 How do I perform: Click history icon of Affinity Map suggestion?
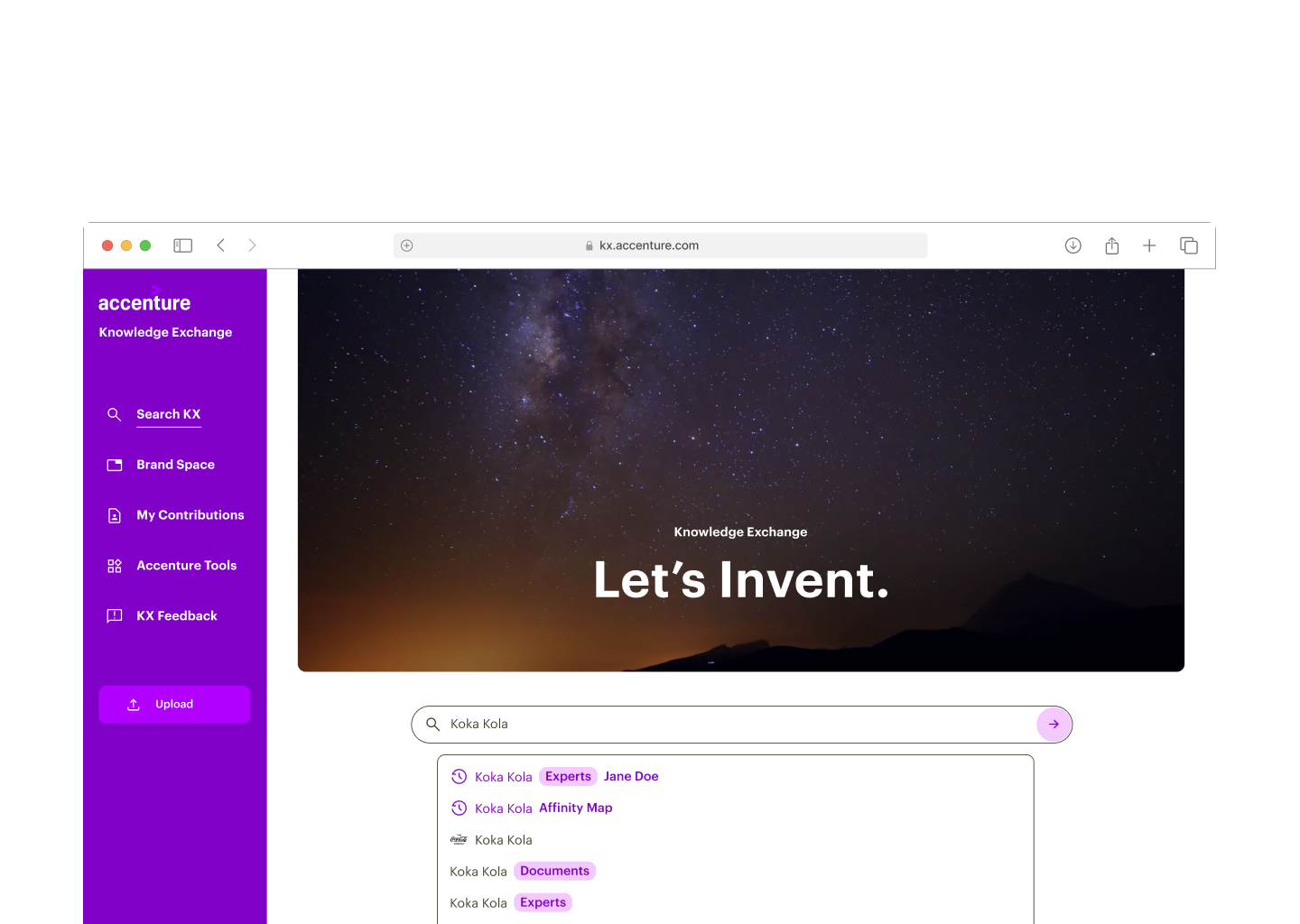click(459, 808)
